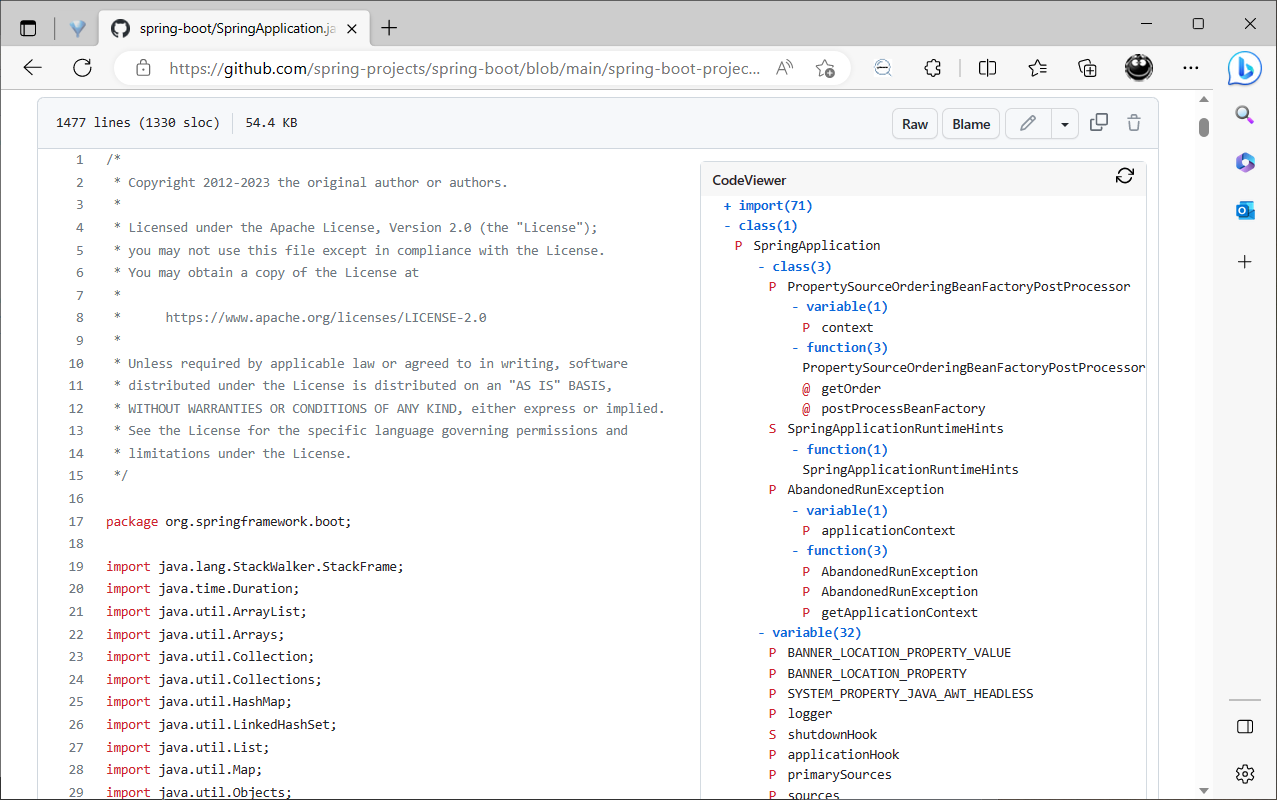Open sidebar settings gear
Viewport: 1280px width, 800px height.
click(1245, 774)
